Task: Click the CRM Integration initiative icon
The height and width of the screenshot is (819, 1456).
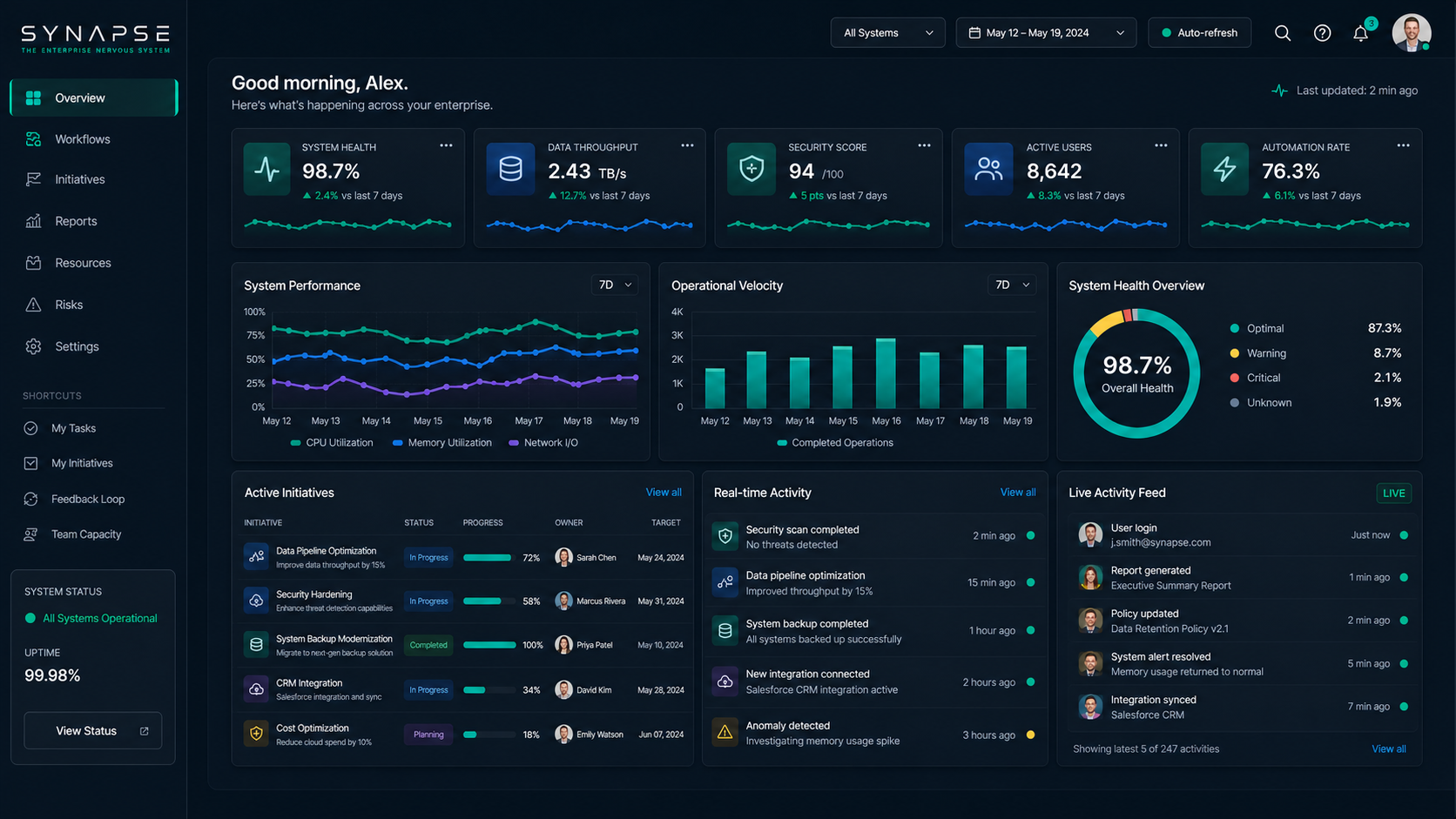Action: point(256,689)
